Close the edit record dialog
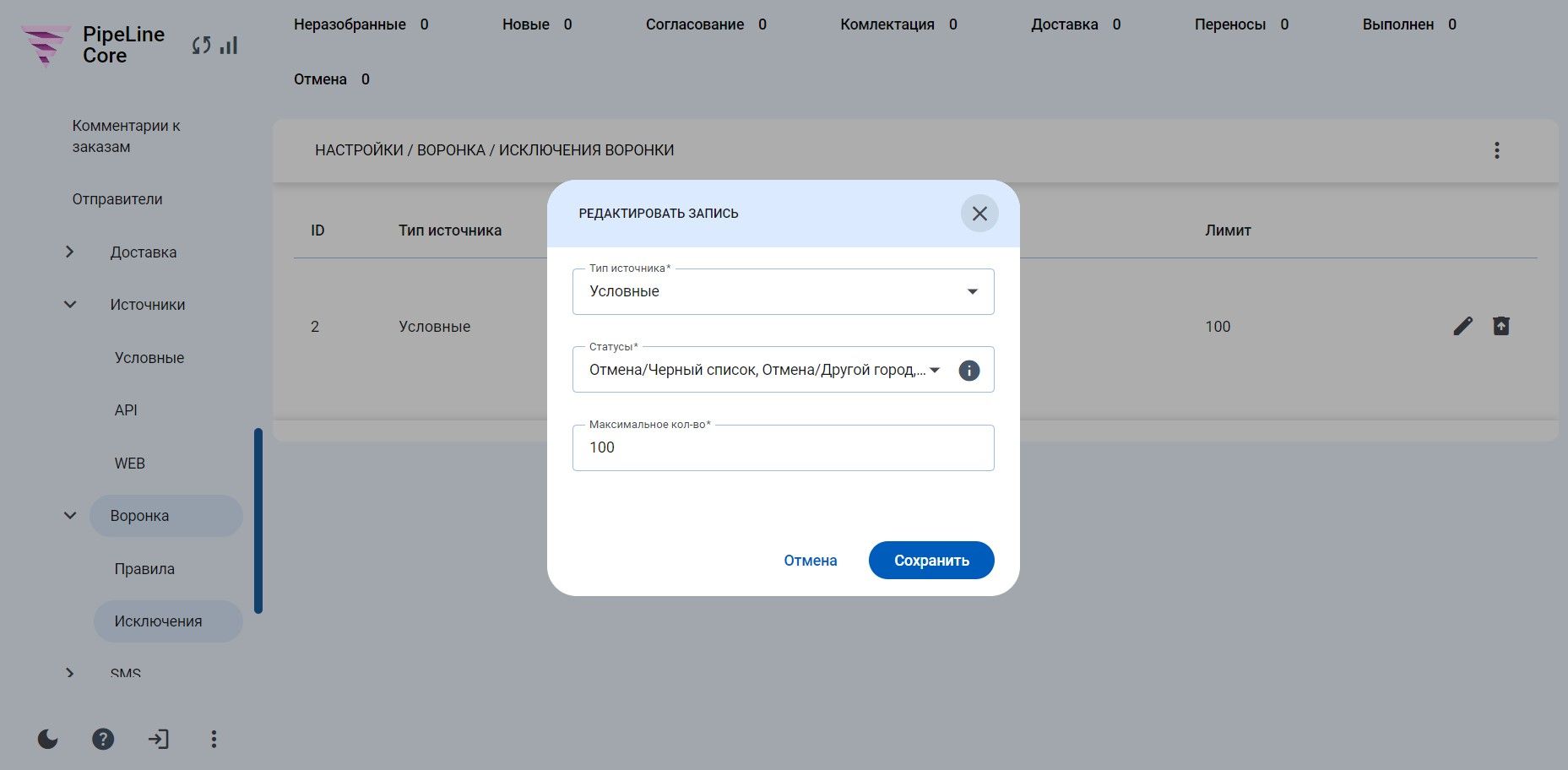 click(979, 214)
